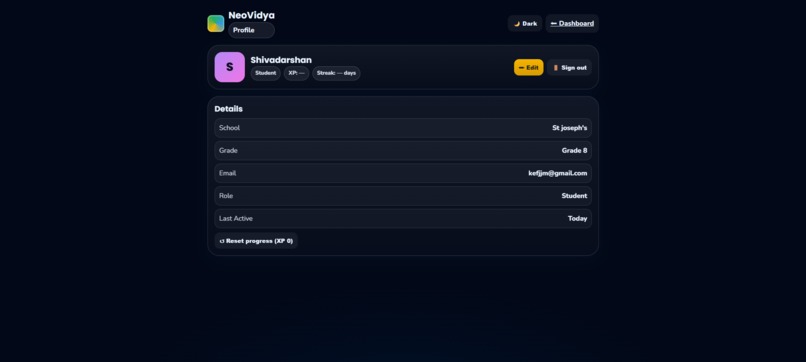Click the yellow Edit button
The image size is (806, 362).
528,67
